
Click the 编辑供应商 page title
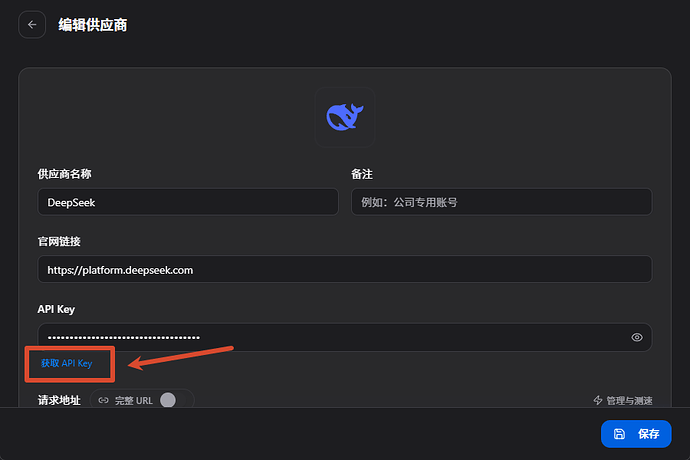92,25
